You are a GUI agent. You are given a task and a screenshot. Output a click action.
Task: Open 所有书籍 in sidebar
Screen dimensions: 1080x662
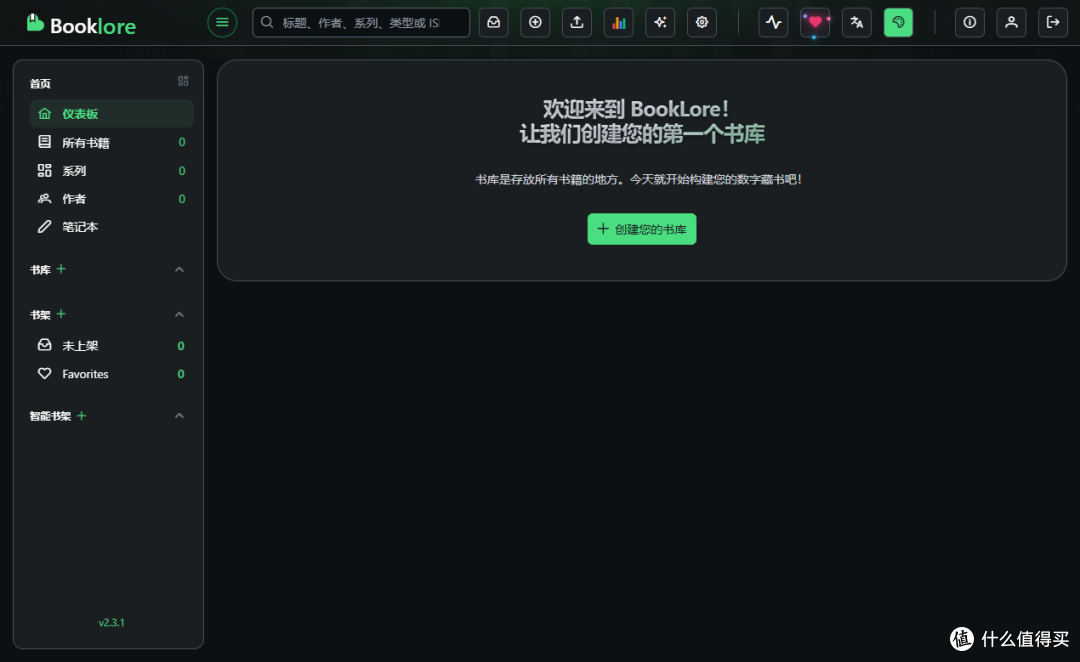pos(112,142)
